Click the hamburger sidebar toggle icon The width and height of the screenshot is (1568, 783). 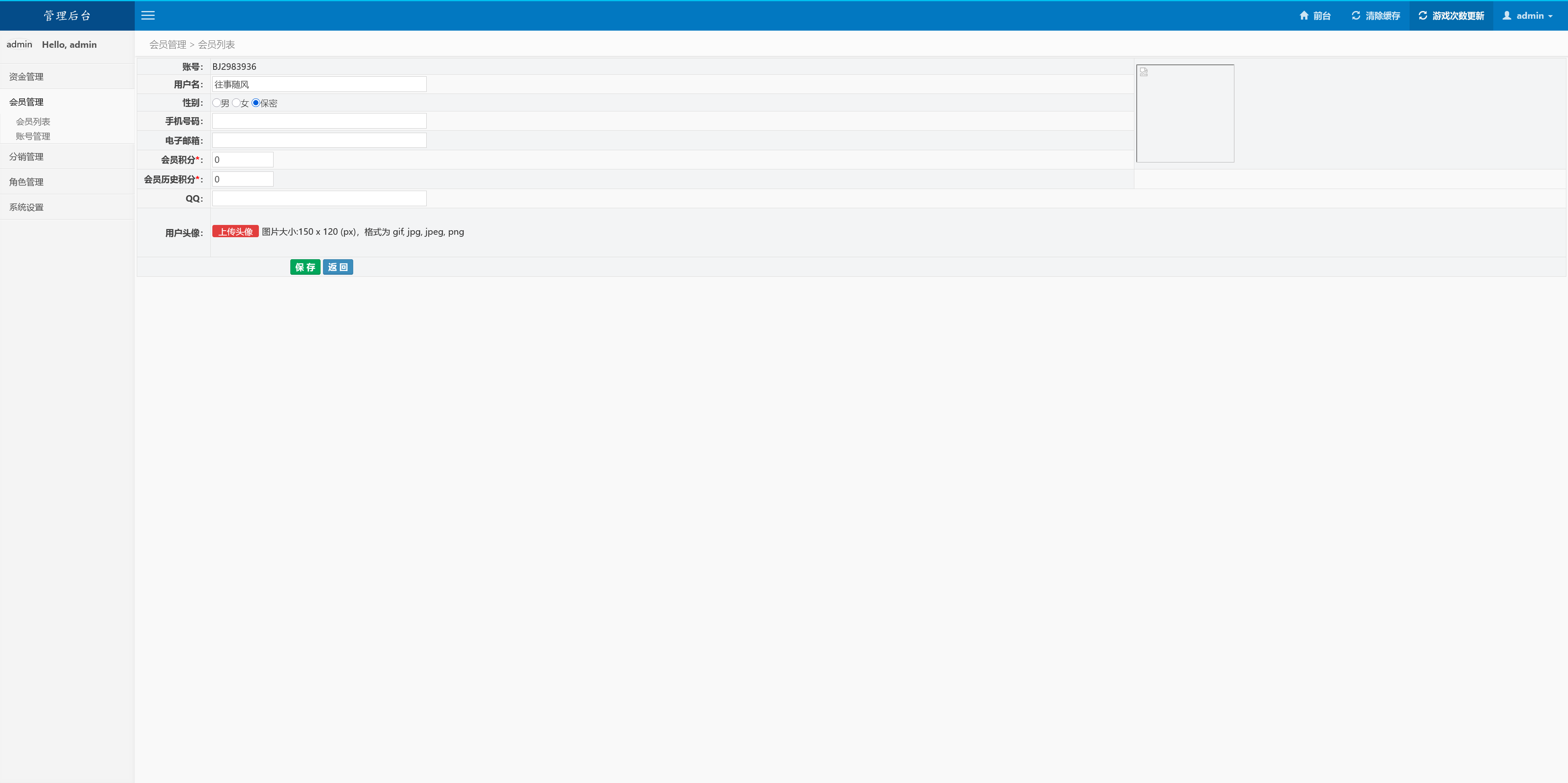point(148,16)
